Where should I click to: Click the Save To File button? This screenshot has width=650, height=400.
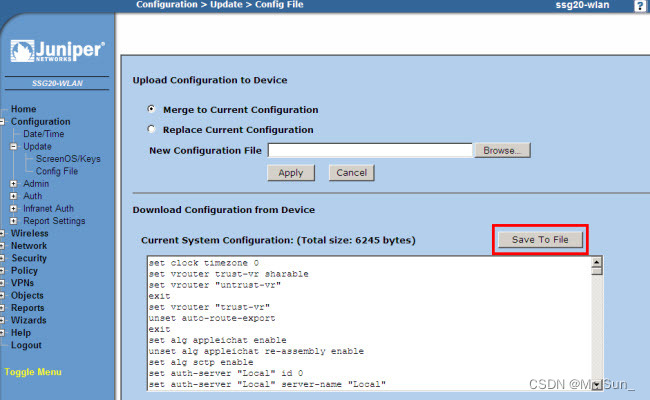click(540, 240)
